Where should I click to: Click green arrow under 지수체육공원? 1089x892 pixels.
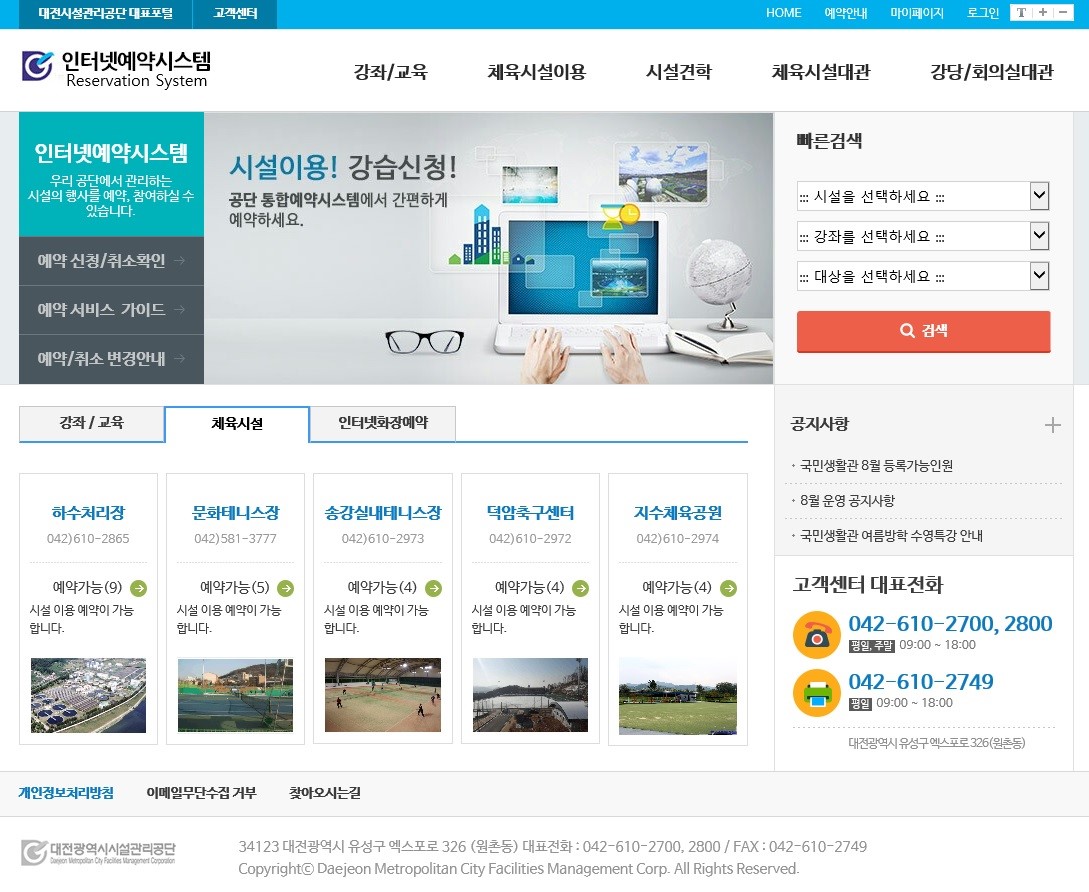728,588
